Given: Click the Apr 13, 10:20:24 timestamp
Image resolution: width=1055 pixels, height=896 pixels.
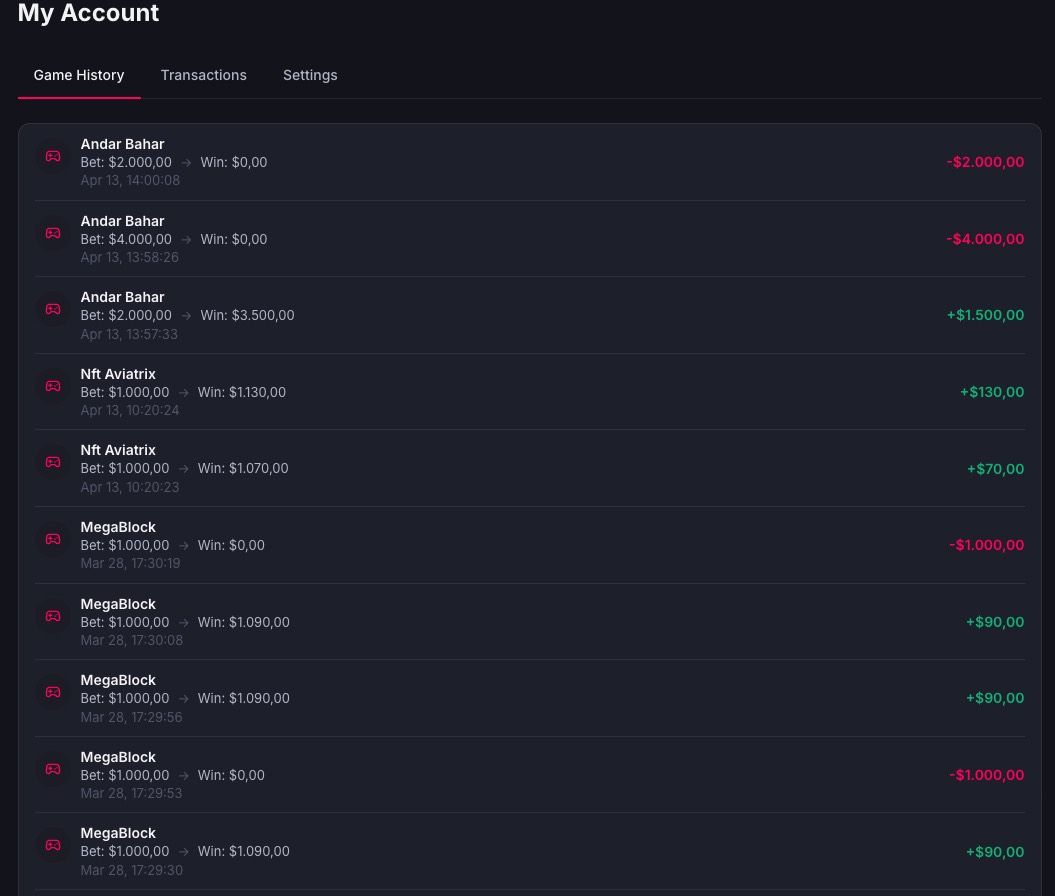Looking at the screenshot, I should coord(129,410).
